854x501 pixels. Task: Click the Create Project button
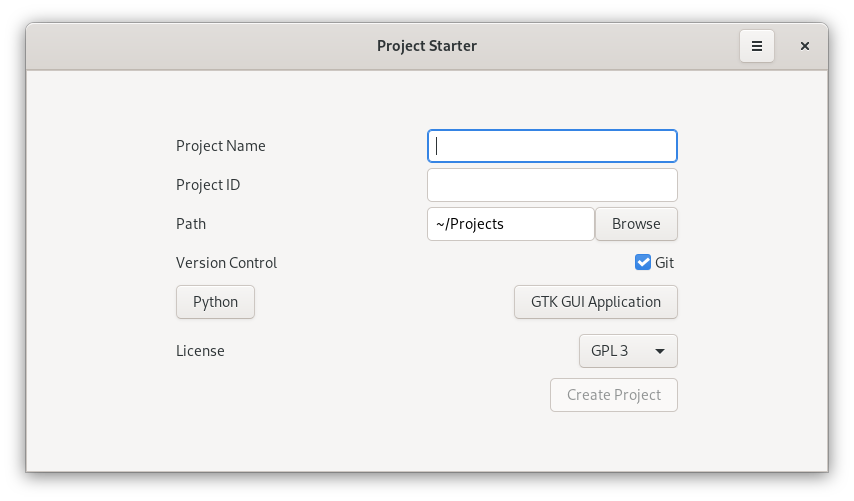click(x=614, y=395)
